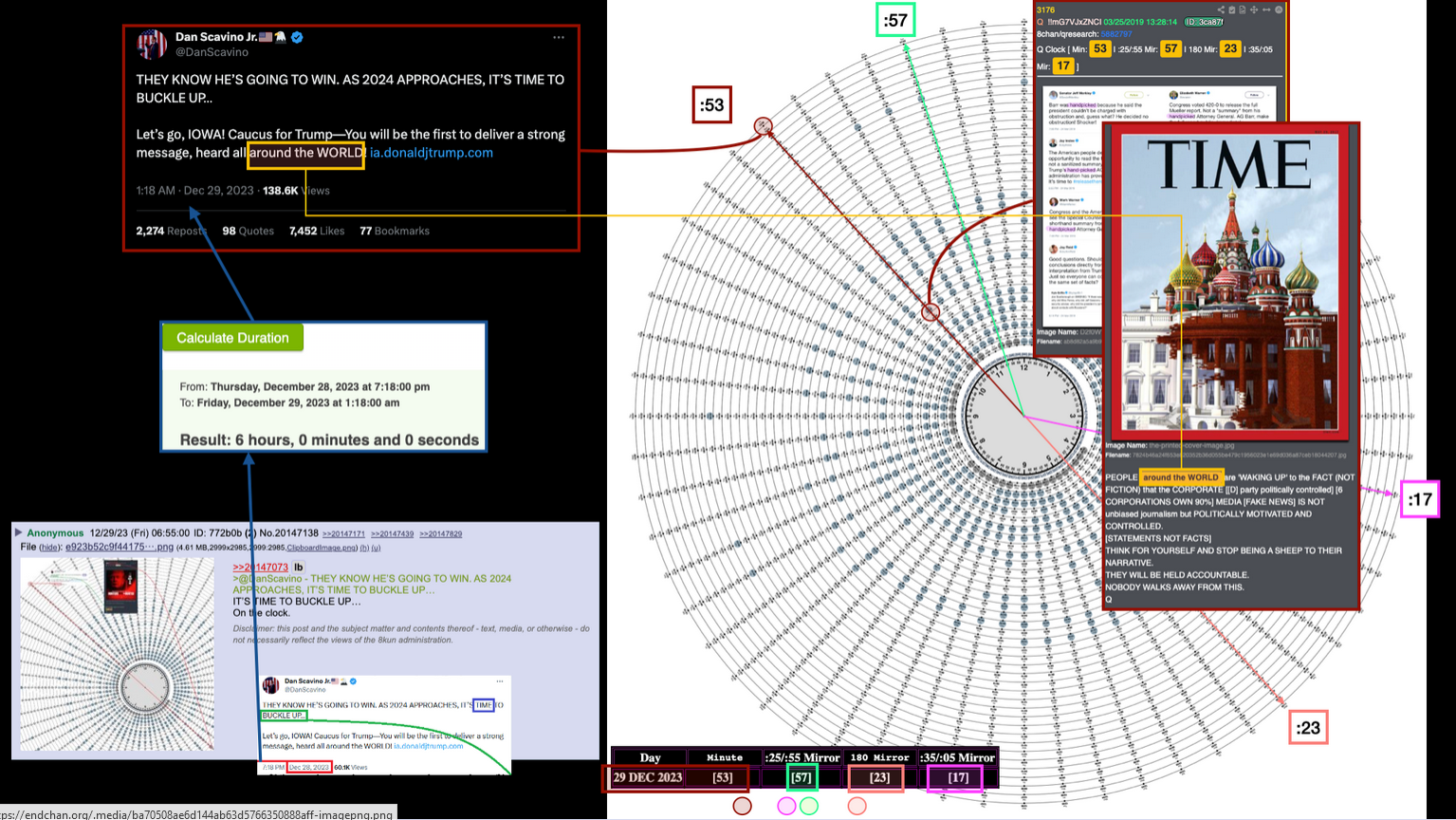Click the dark red circle swatch below the table
This screenshot has width=1456, height=820.
tap(743, 806)
